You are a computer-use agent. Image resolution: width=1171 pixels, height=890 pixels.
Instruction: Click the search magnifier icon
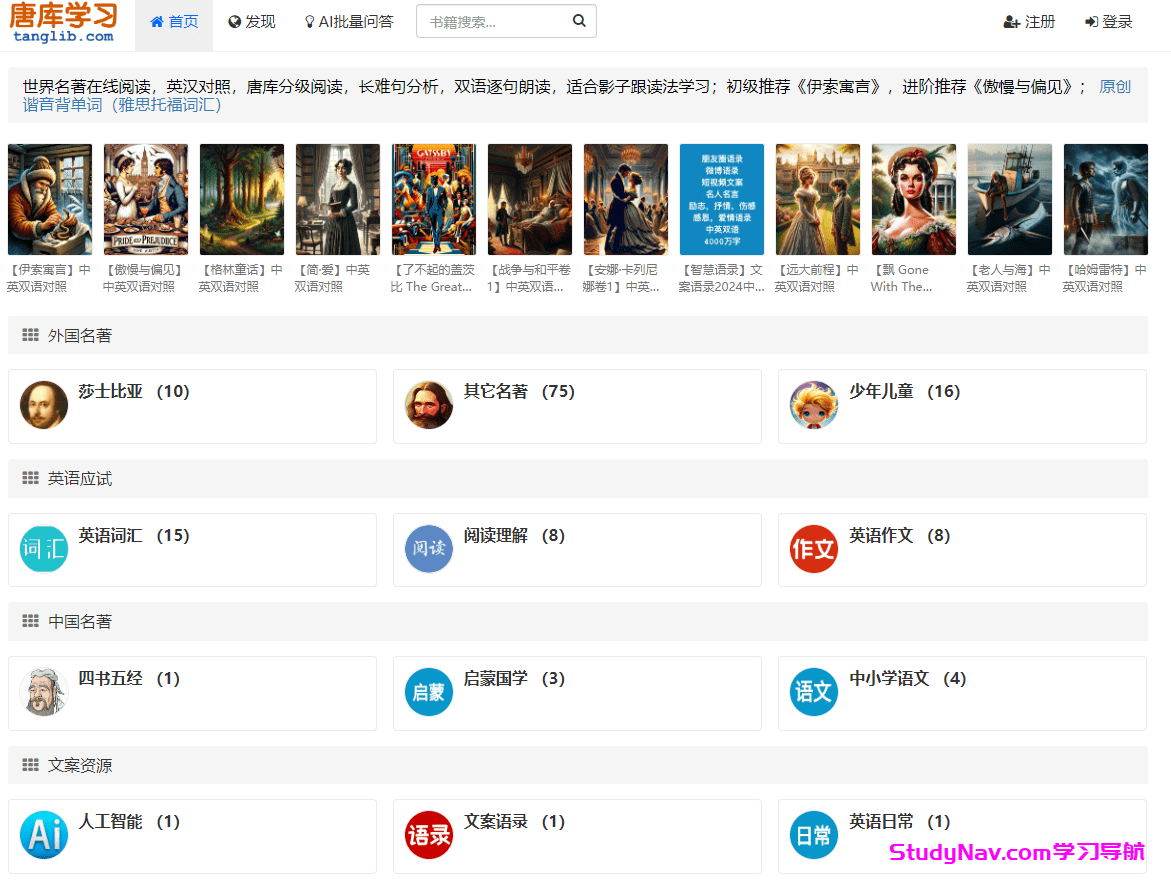coord(579,21)
